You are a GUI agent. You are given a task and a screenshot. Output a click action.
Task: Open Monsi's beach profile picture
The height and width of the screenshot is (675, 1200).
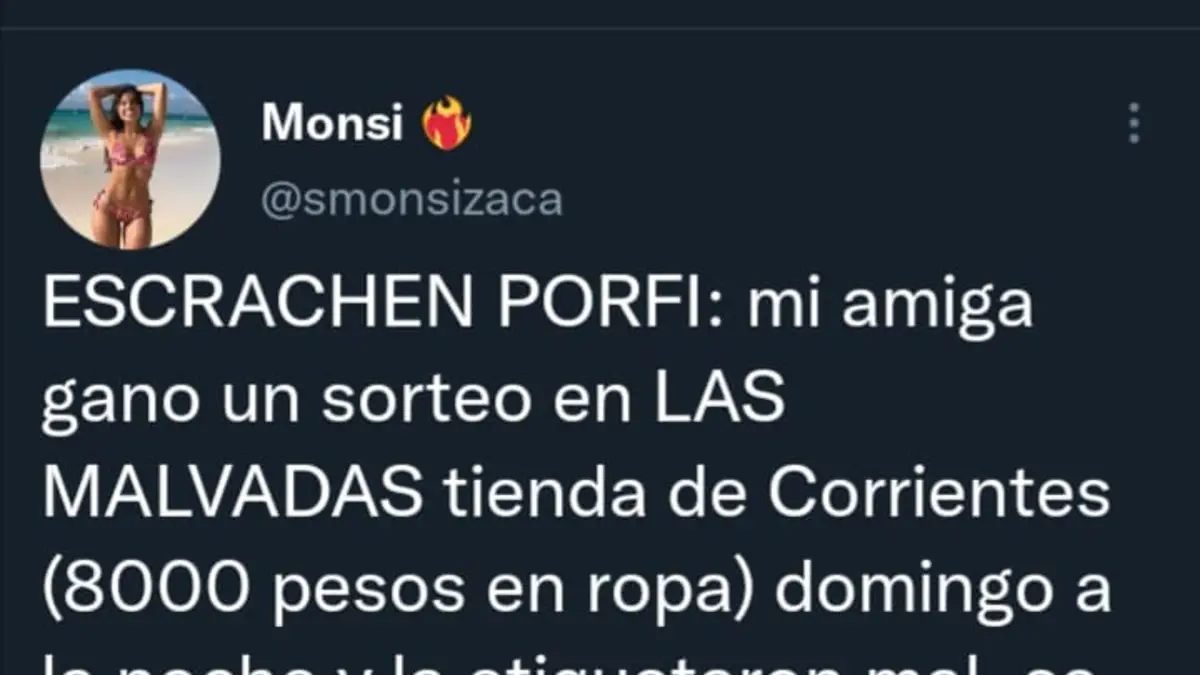[x=130, y=158]
